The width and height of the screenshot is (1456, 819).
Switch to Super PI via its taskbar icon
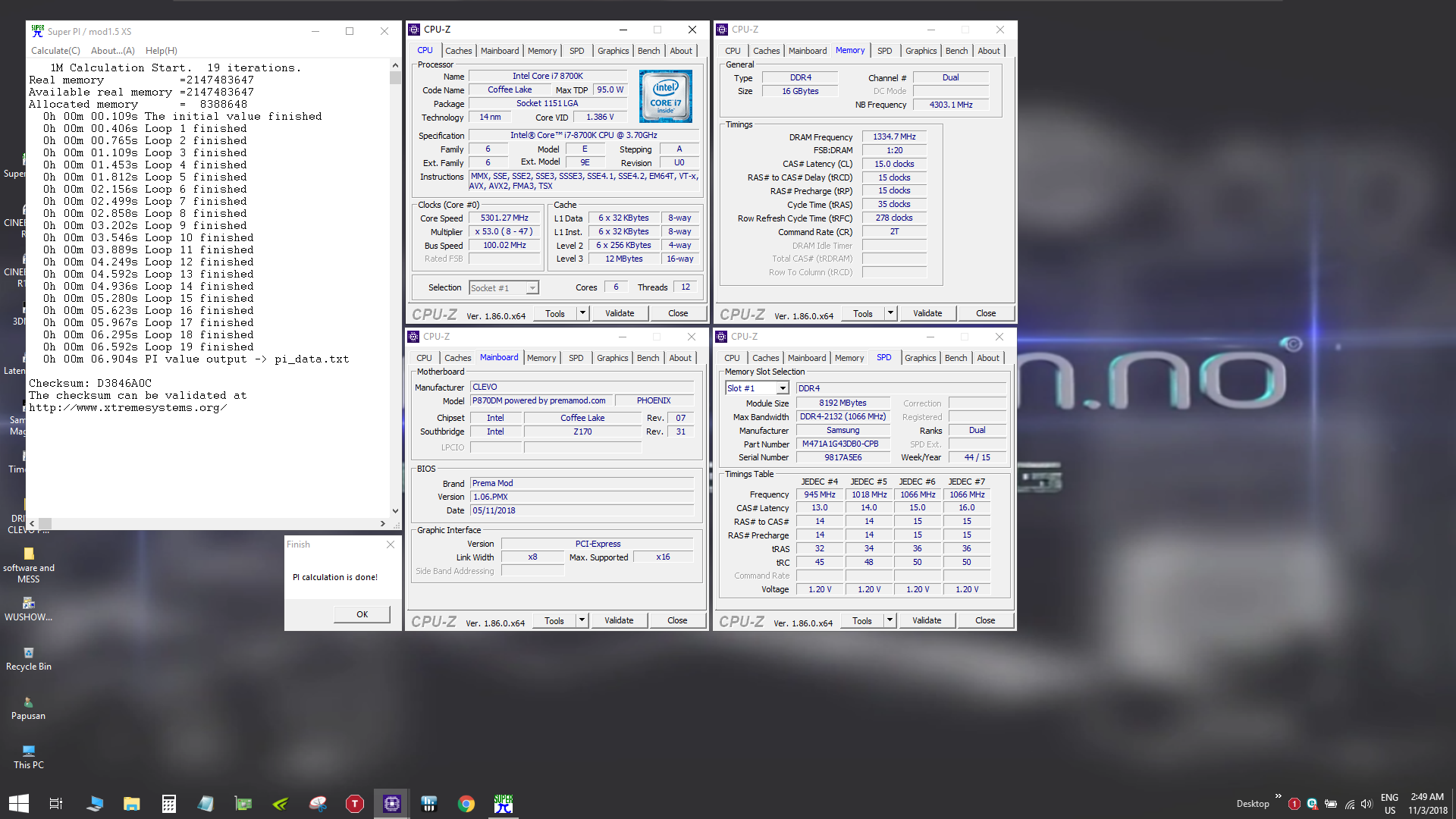tap(503, 803)
